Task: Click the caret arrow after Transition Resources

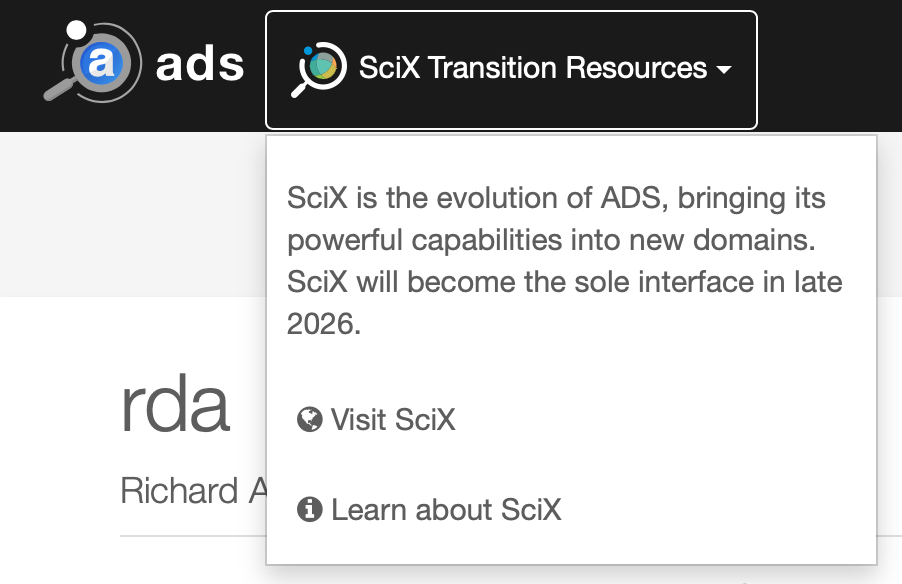Action: (x=723, y=70)
